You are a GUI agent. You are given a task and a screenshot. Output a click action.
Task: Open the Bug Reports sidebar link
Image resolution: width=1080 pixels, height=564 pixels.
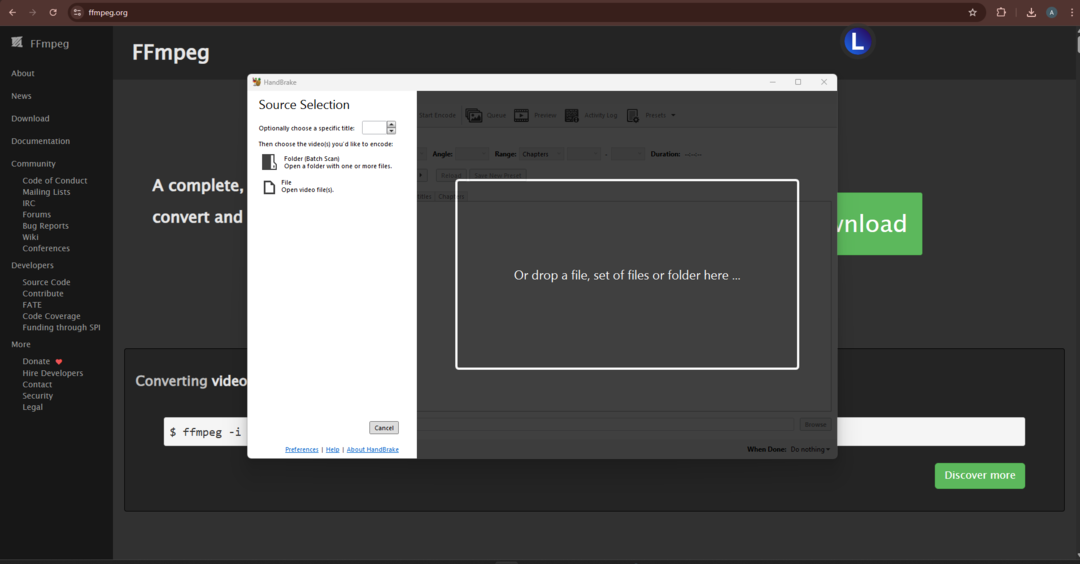(x=45, y=226)
